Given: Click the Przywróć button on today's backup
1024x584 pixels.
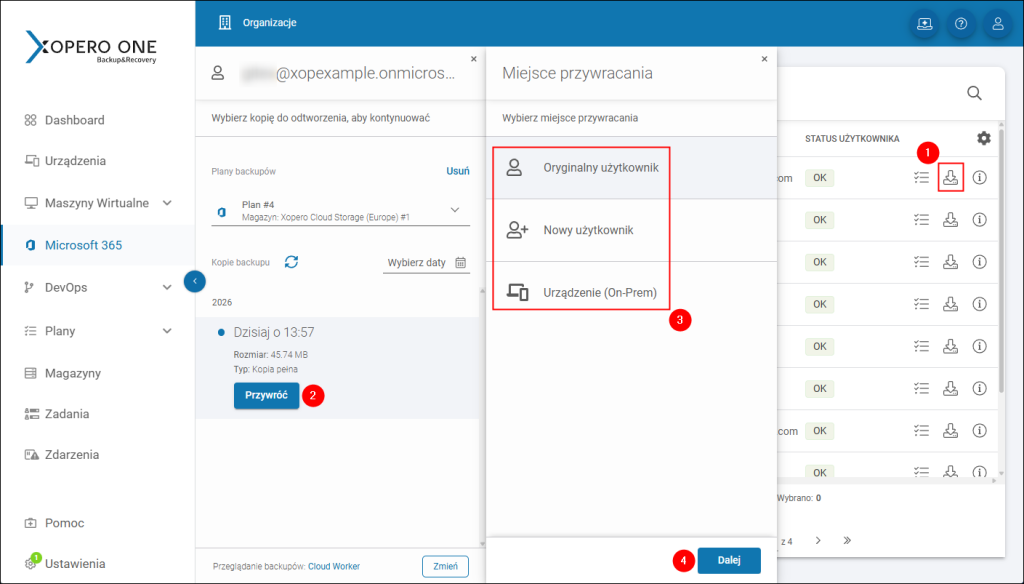Looking at the screenshot, I should pos(266,396).
